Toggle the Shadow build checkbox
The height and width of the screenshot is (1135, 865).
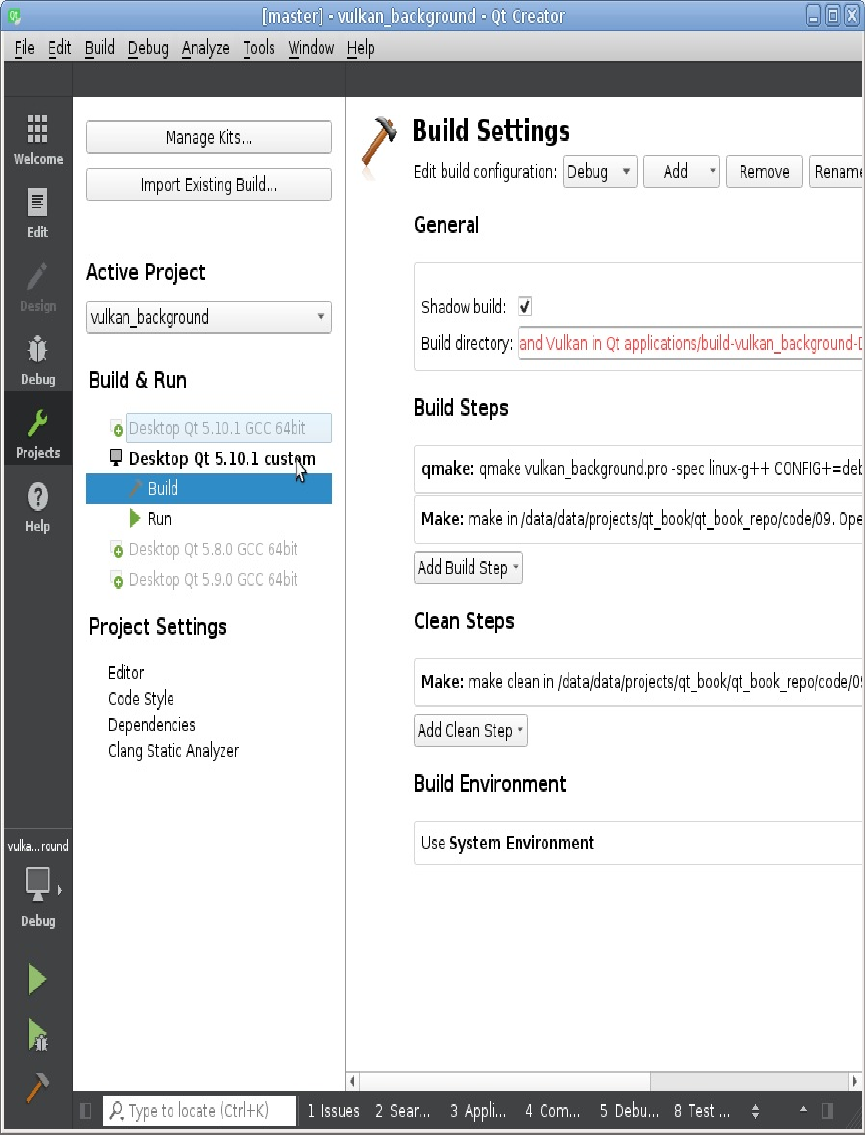(x=525, y=306)
